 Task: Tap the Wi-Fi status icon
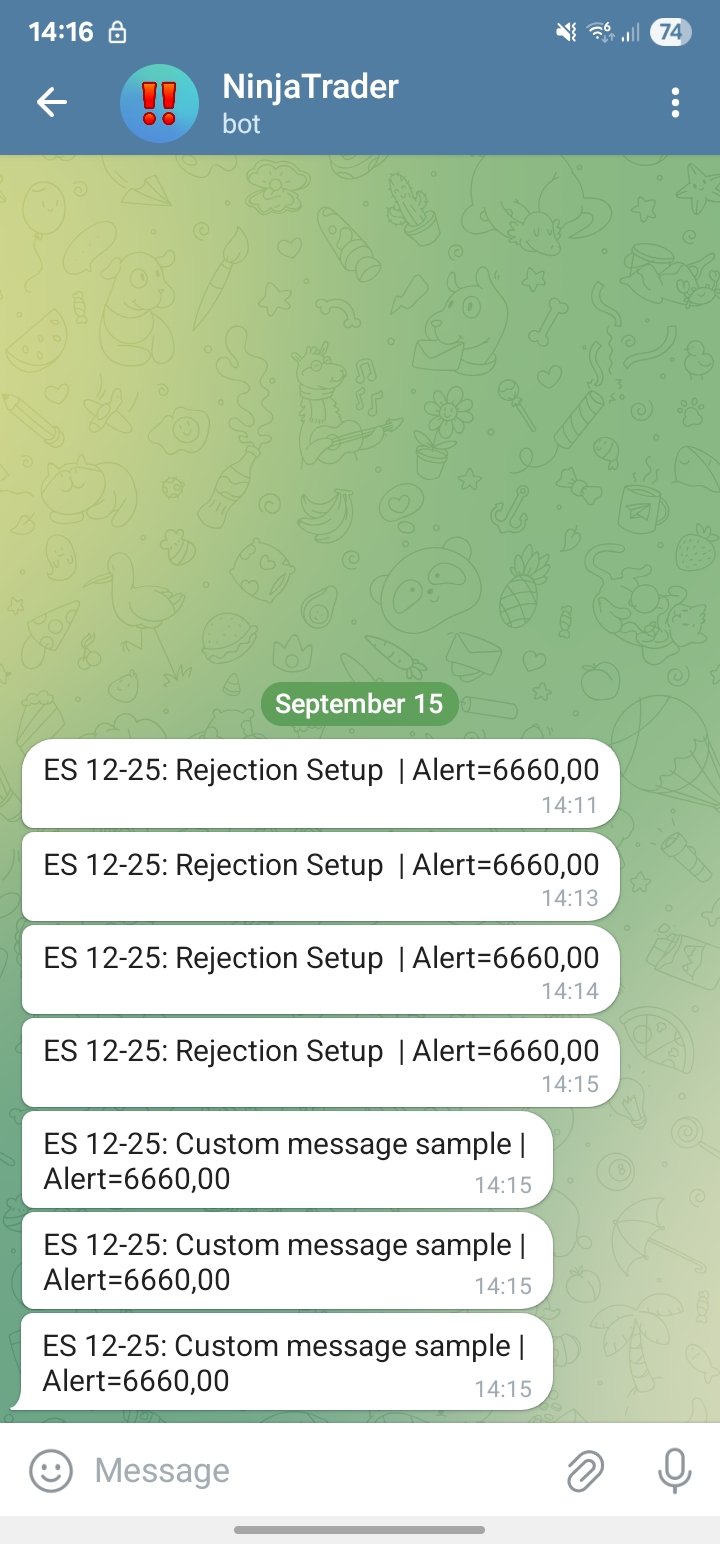(600, 33)
